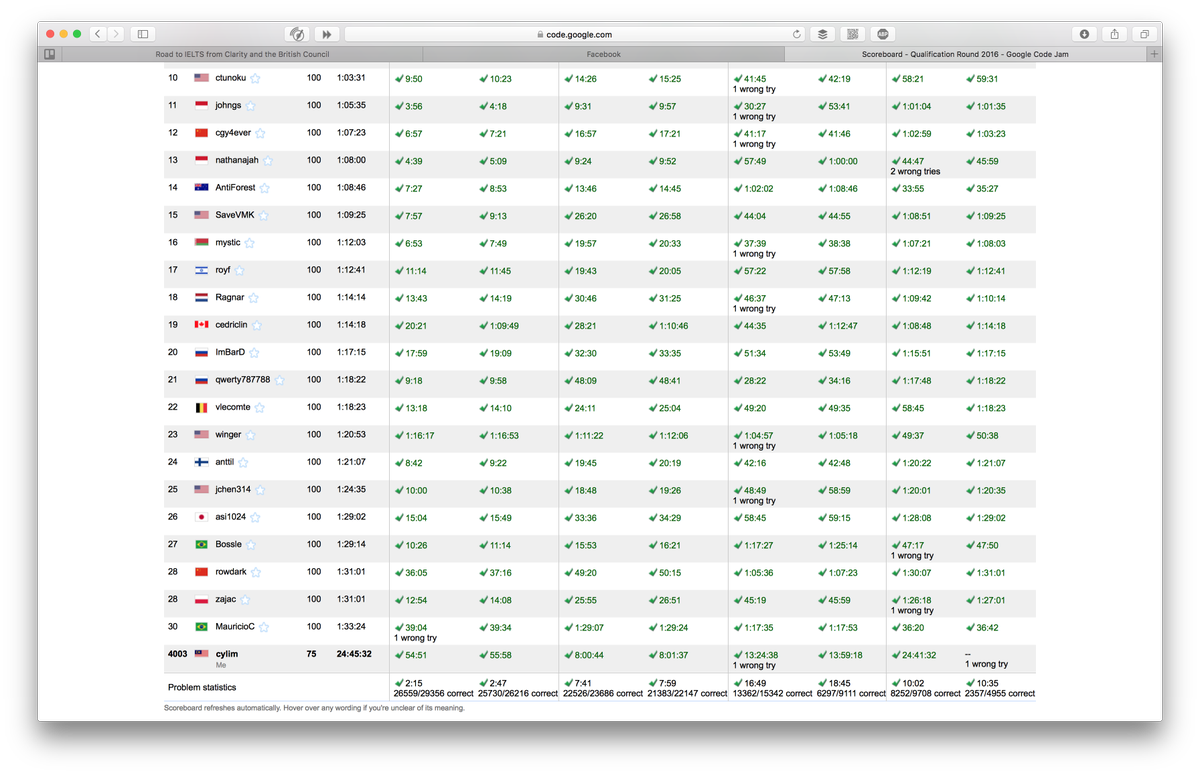Click the Australia flag next to AntiForest
The image size is (1200, 775).
(201, 188)
